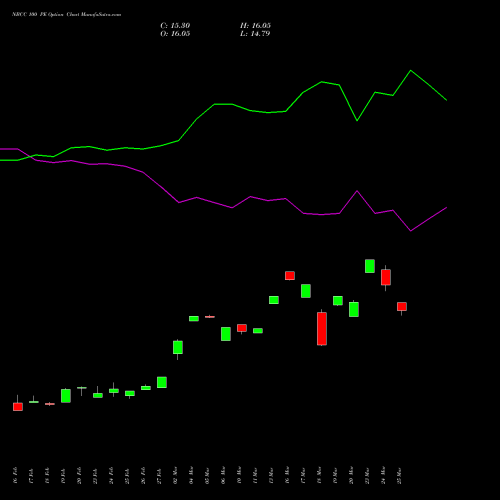Click the green indicator line's highest peak
The width and height of the screenshot is (500, 500).
410,71
